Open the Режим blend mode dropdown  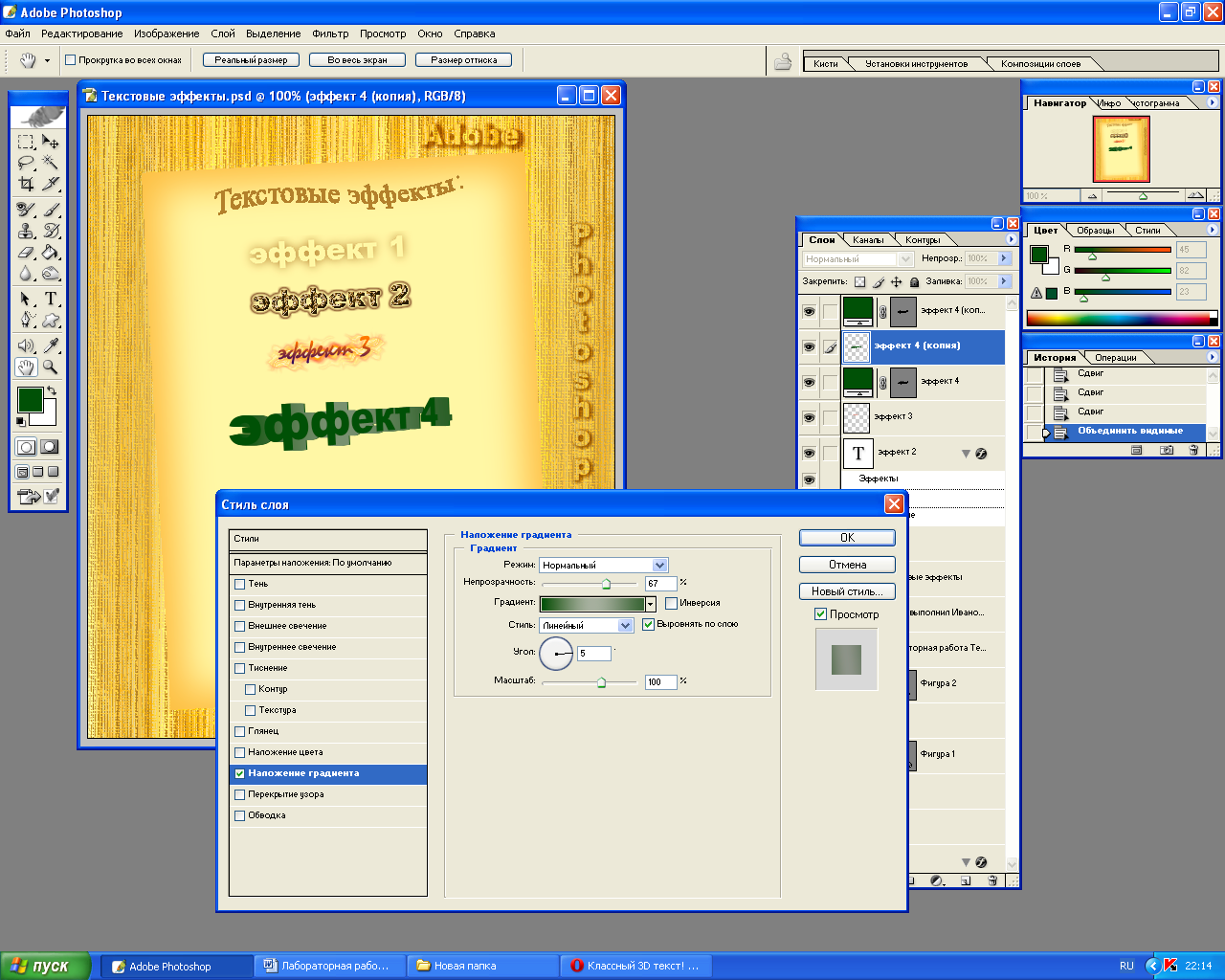tap(659, 566)
